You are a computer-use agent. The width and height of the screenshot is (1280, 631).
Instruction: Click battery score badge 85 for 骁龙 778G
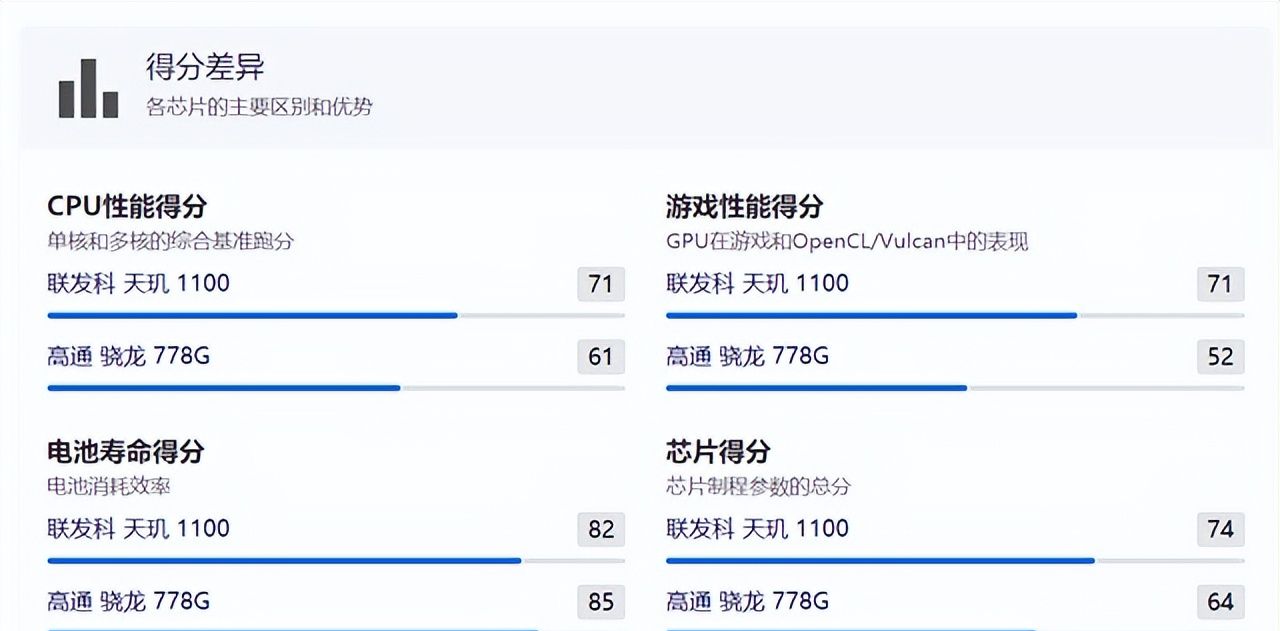(x=601, y=602)
